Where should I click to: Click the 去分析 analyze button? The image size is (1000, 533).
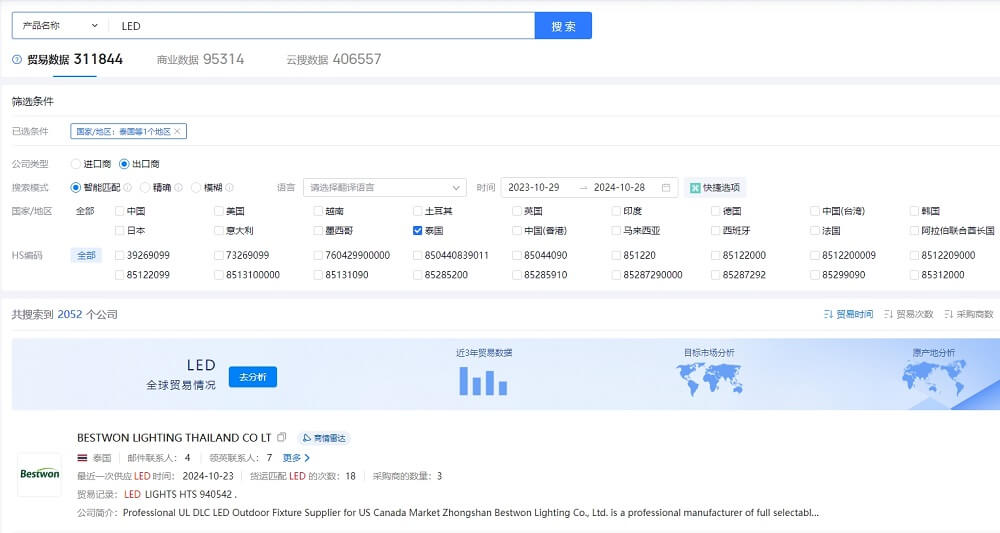(x=253, y=377)
